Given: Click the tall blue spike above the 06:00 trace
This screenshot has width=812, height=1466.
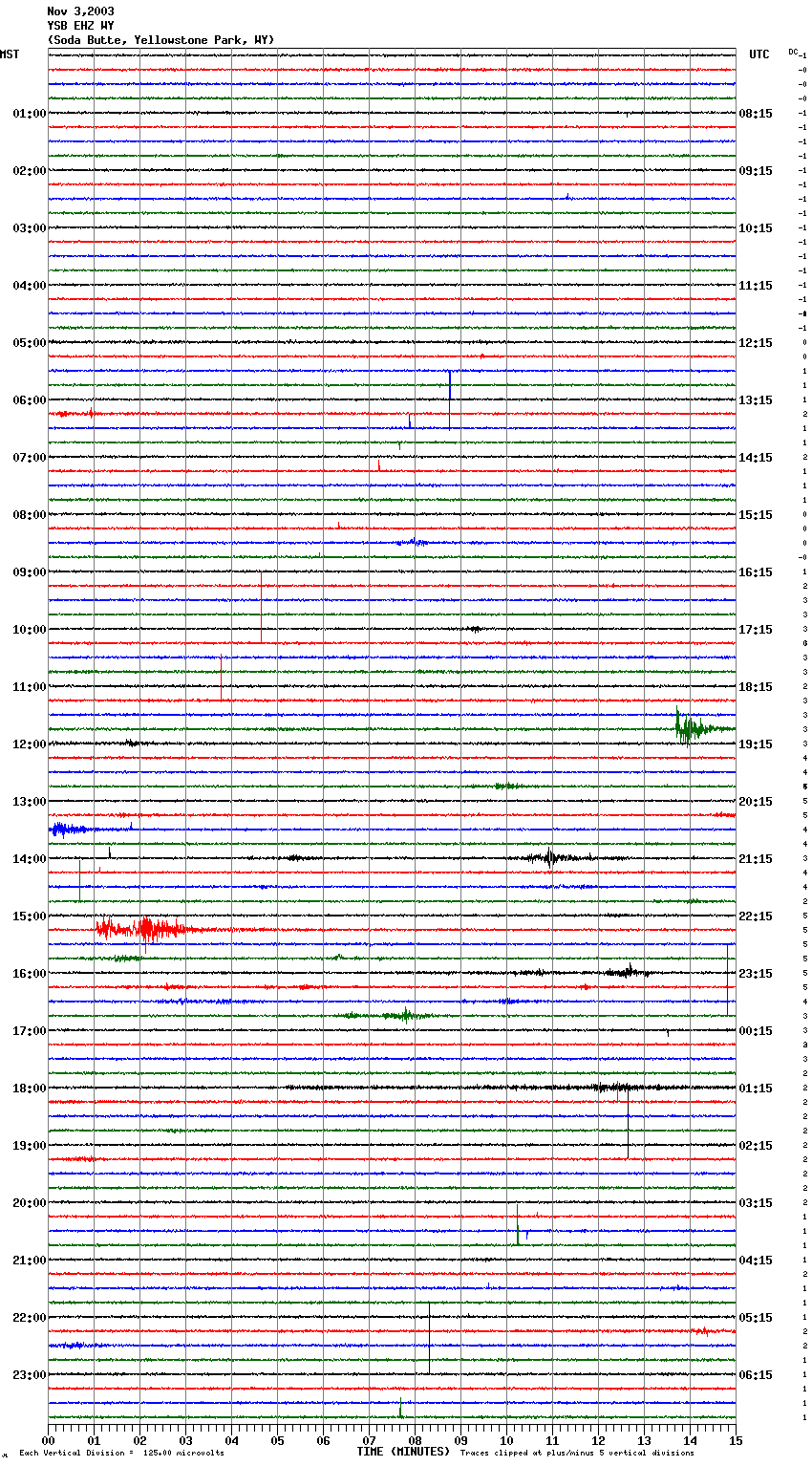Looking at the screenshot, I should pos(450,399).
